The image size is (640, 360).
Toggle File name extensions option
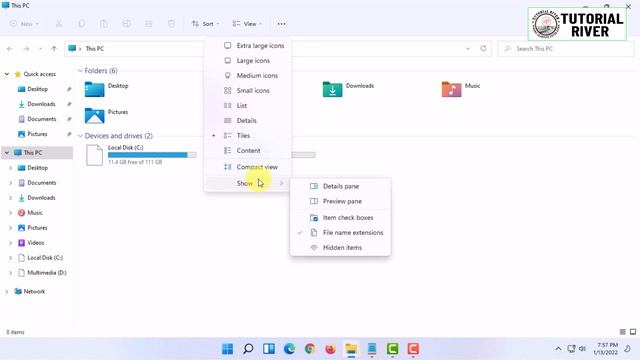(x=340, y=233)
